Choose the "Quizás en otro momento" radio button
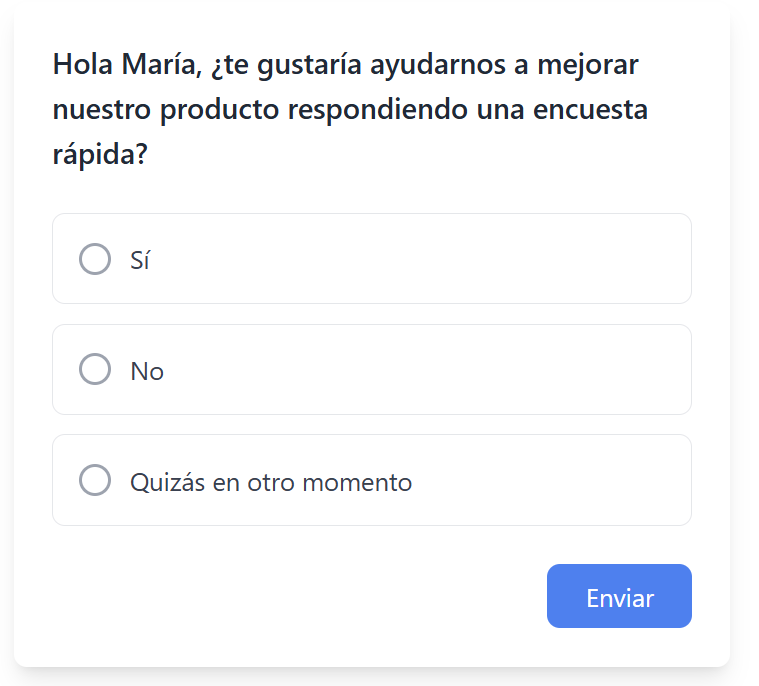Image resolution: width=759 pixels, height=686 pixels. [95, 481]
